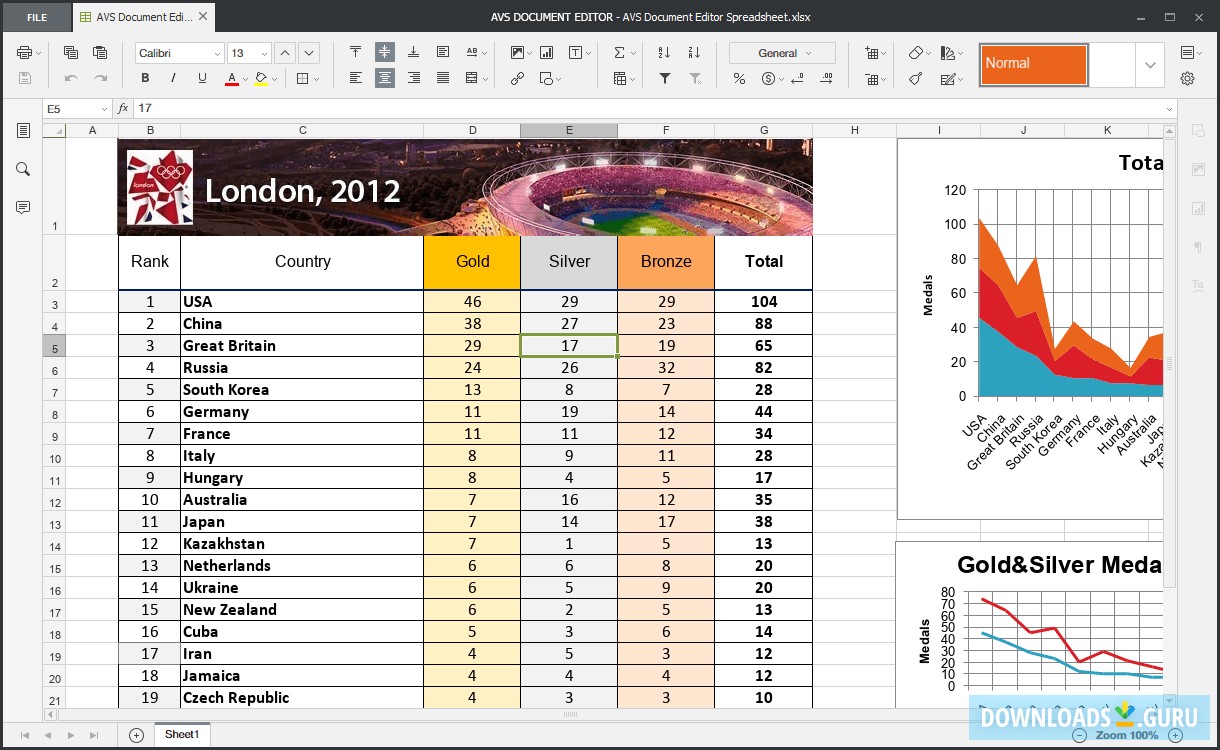Insert a hyperlink into the cell
The width and height of the screenshot is (1220, 750).
(x=518, y=78)
